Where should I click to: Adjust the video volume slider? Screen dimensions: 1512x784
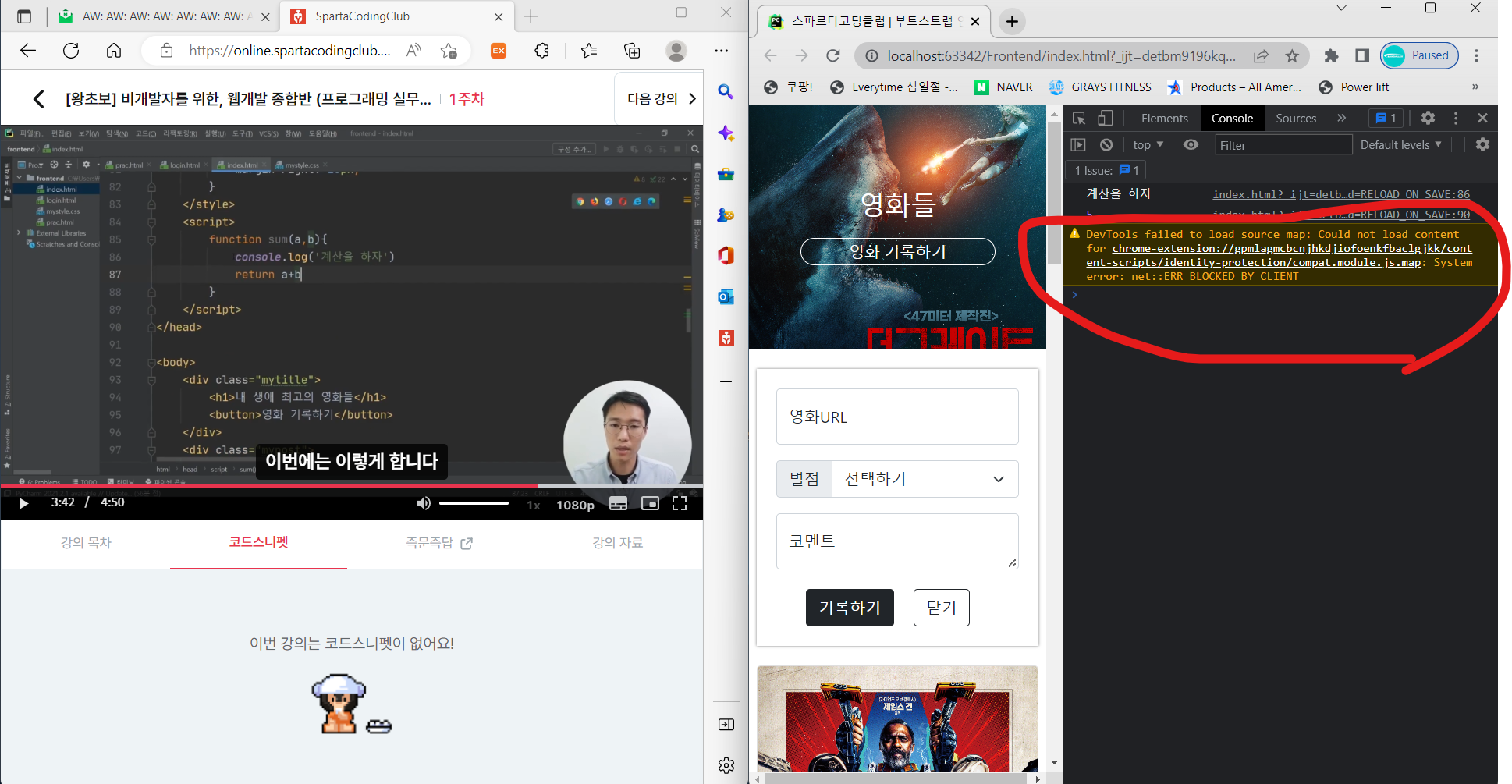(x=474, y=503)
